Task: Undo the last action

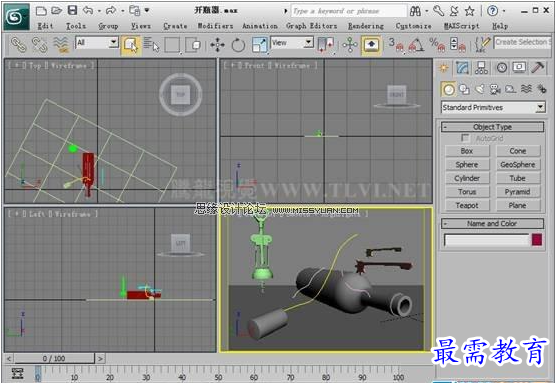Action: point(88,11)
